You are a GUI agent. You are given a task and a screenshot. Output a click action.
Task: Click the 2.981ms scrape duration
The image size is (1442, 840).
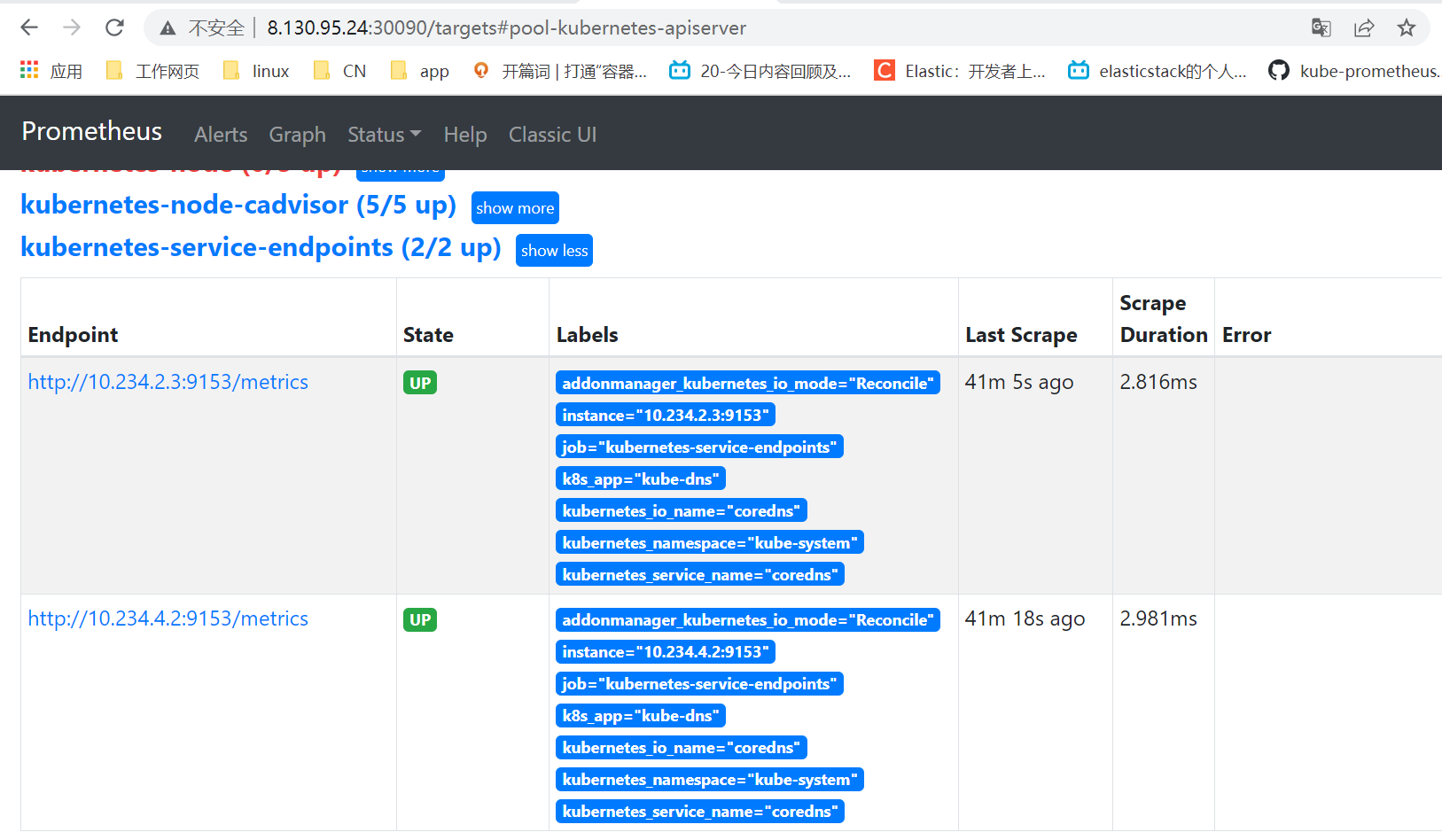coord(1158,618)
